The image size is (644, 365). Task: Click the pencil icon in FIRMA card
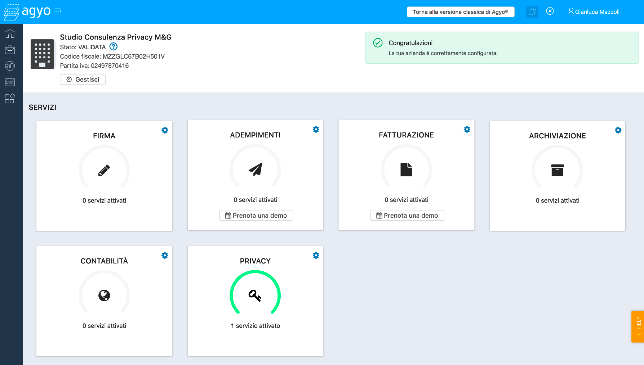[104, 170]
